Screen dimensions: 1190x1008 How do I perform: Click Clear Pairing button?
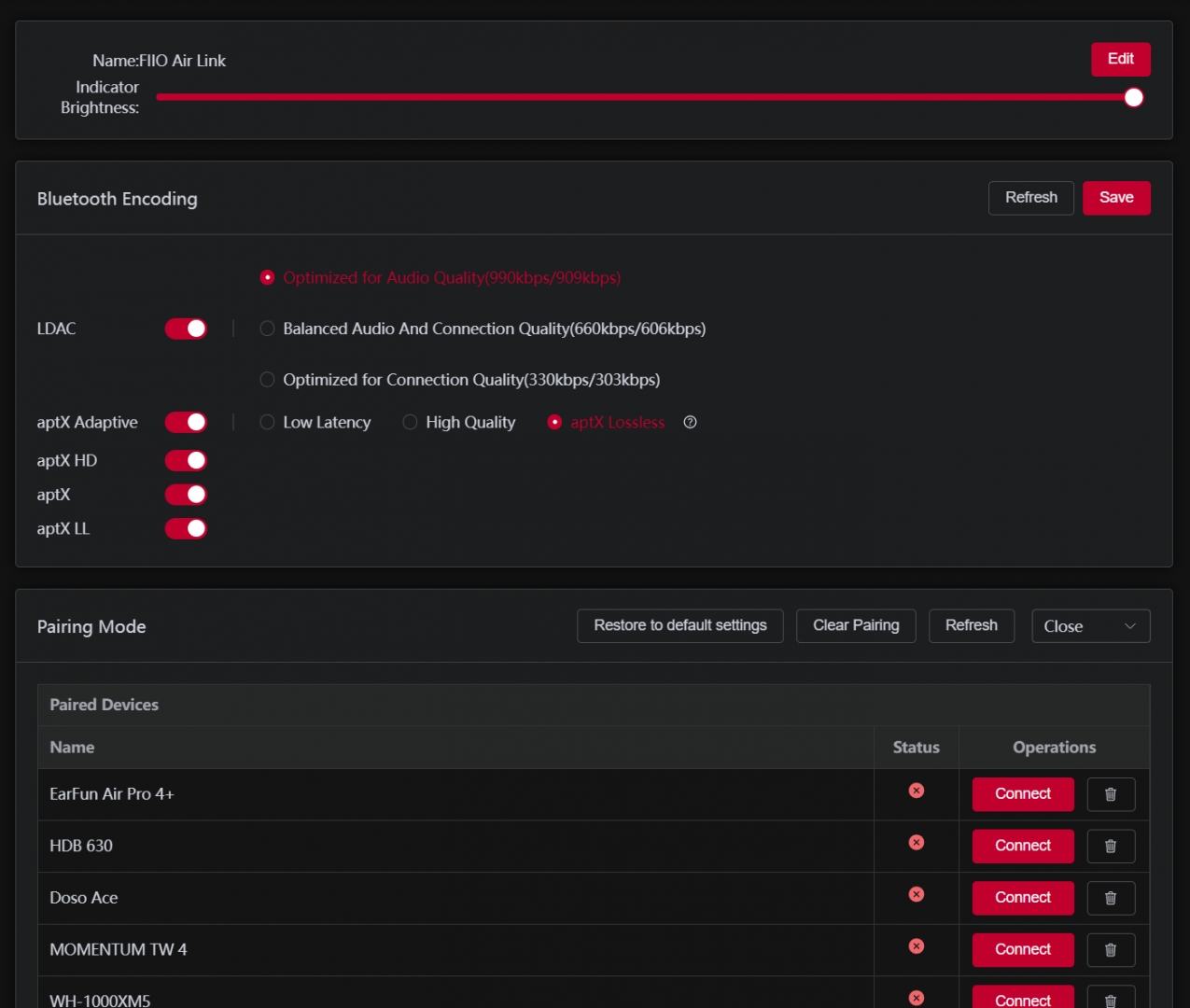pos(855,626)
